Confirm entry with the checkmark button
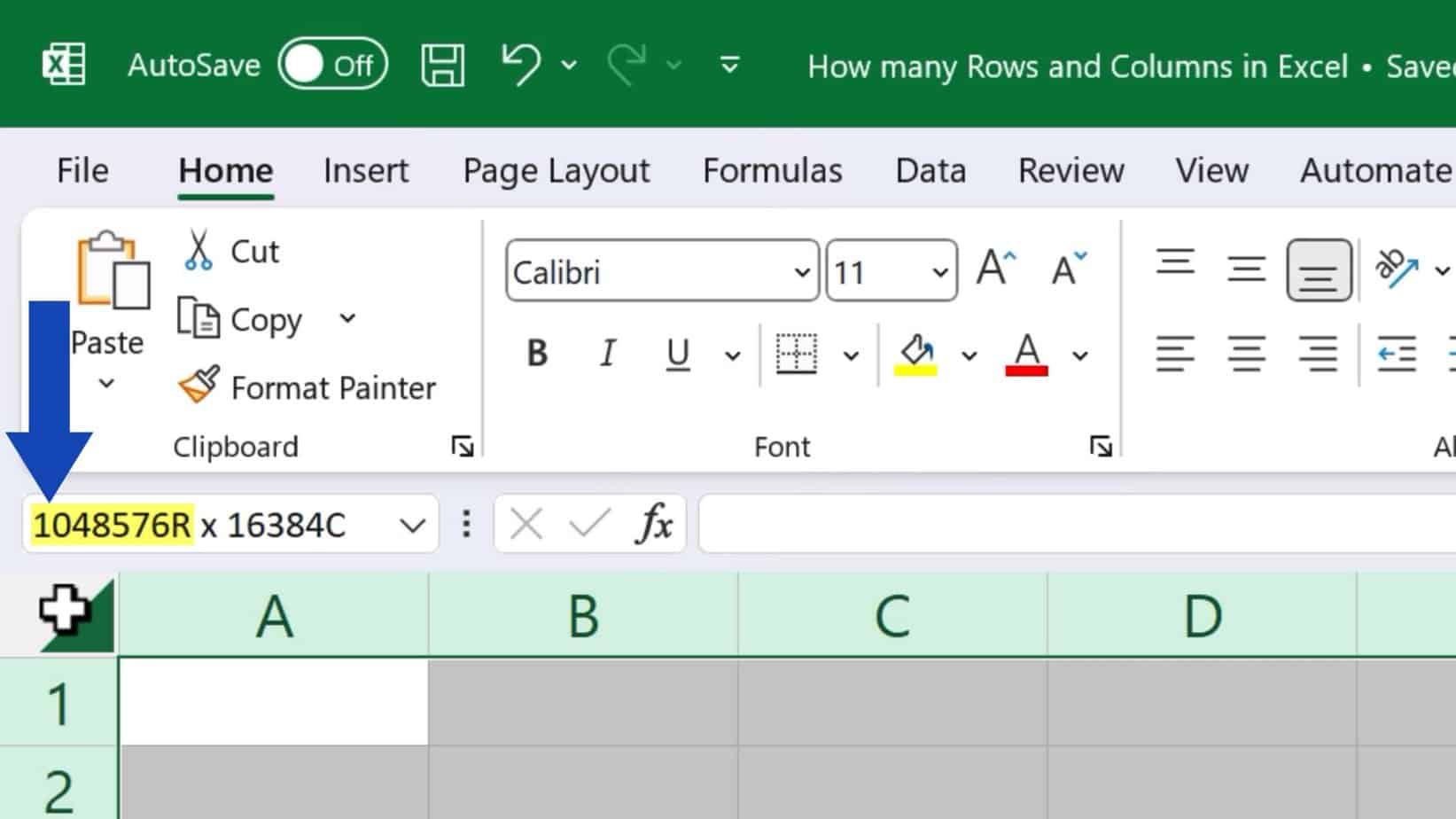This screenshot has height=819, width=1456. pos(587,524)
